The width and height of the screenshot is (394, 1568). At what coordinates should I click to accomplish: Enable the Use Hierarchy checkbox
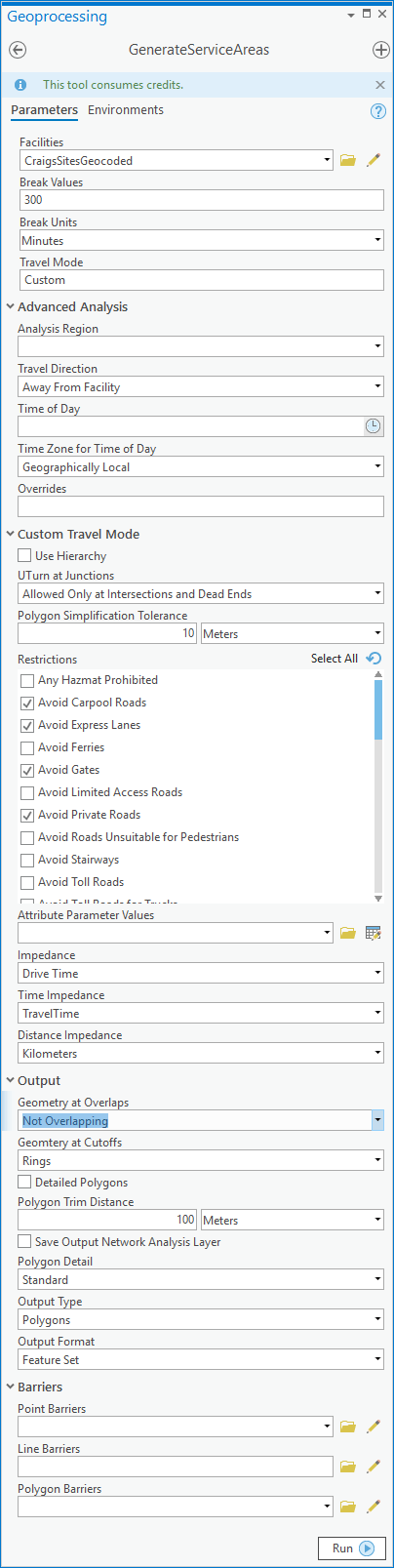point(24,555)
